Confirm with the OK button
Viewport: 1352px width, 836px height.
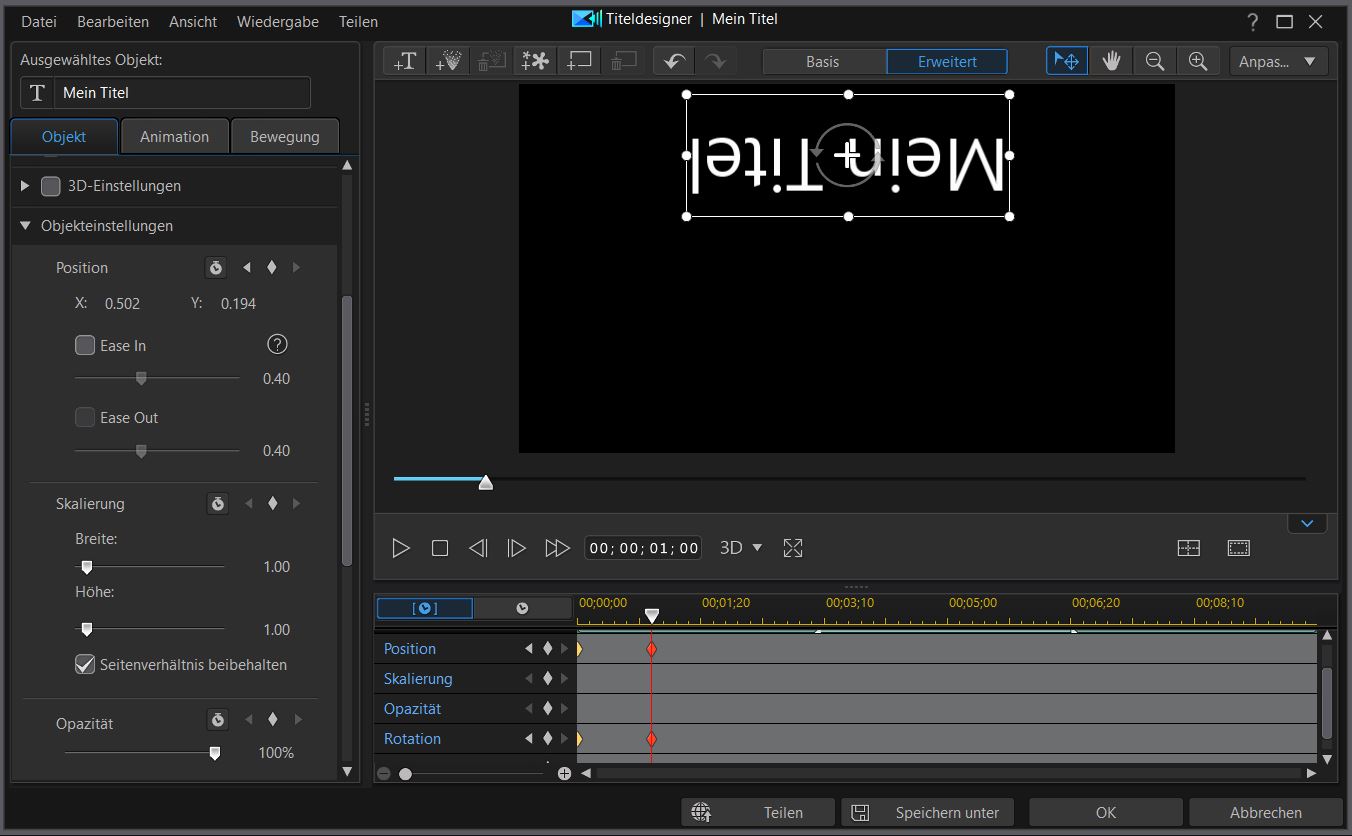tap(1105, 812)
